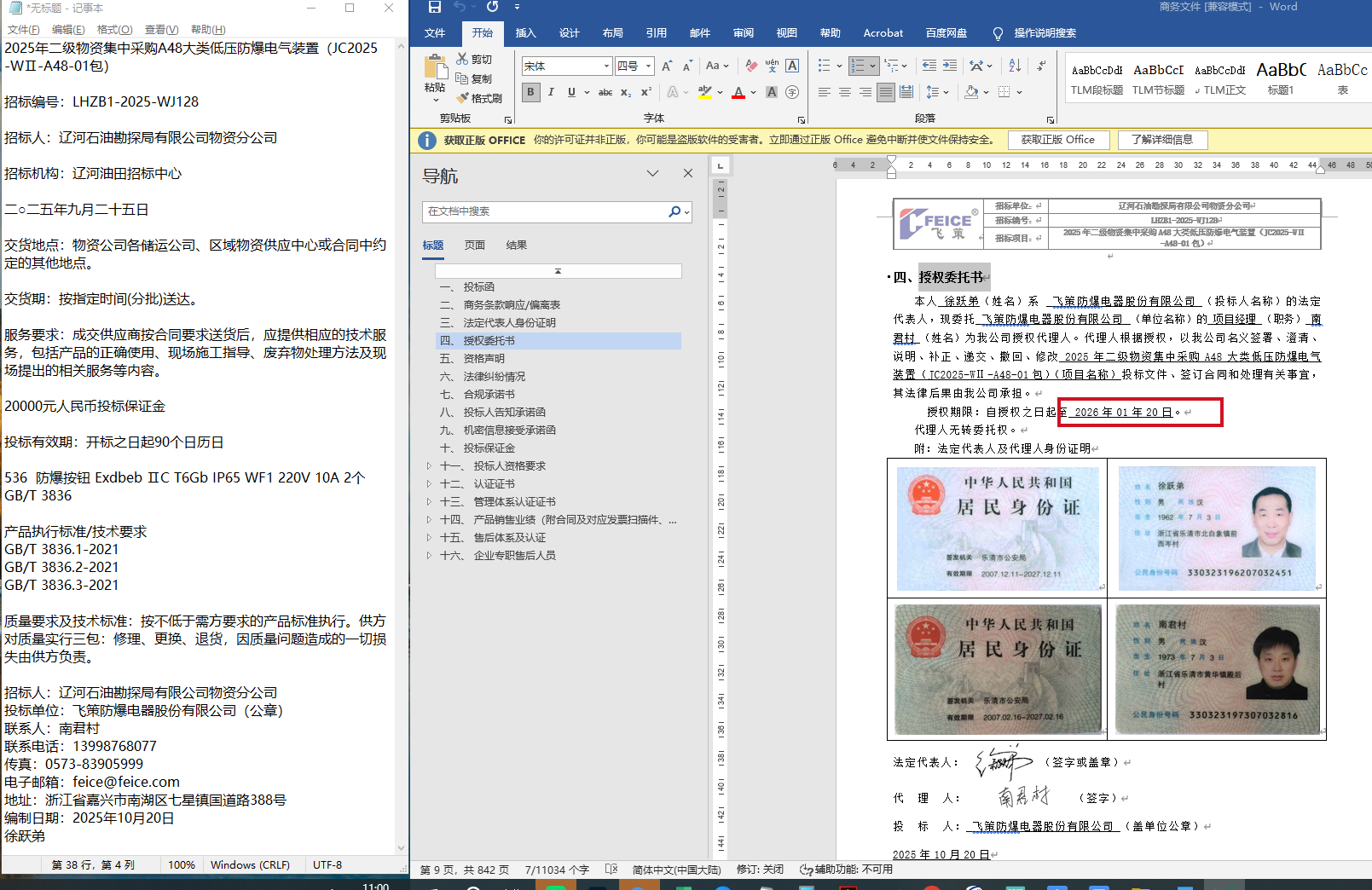Cut selection with the 剪切 scissors button
Image resolution: width=1372 pixels, height=890 pixels.
474,59
